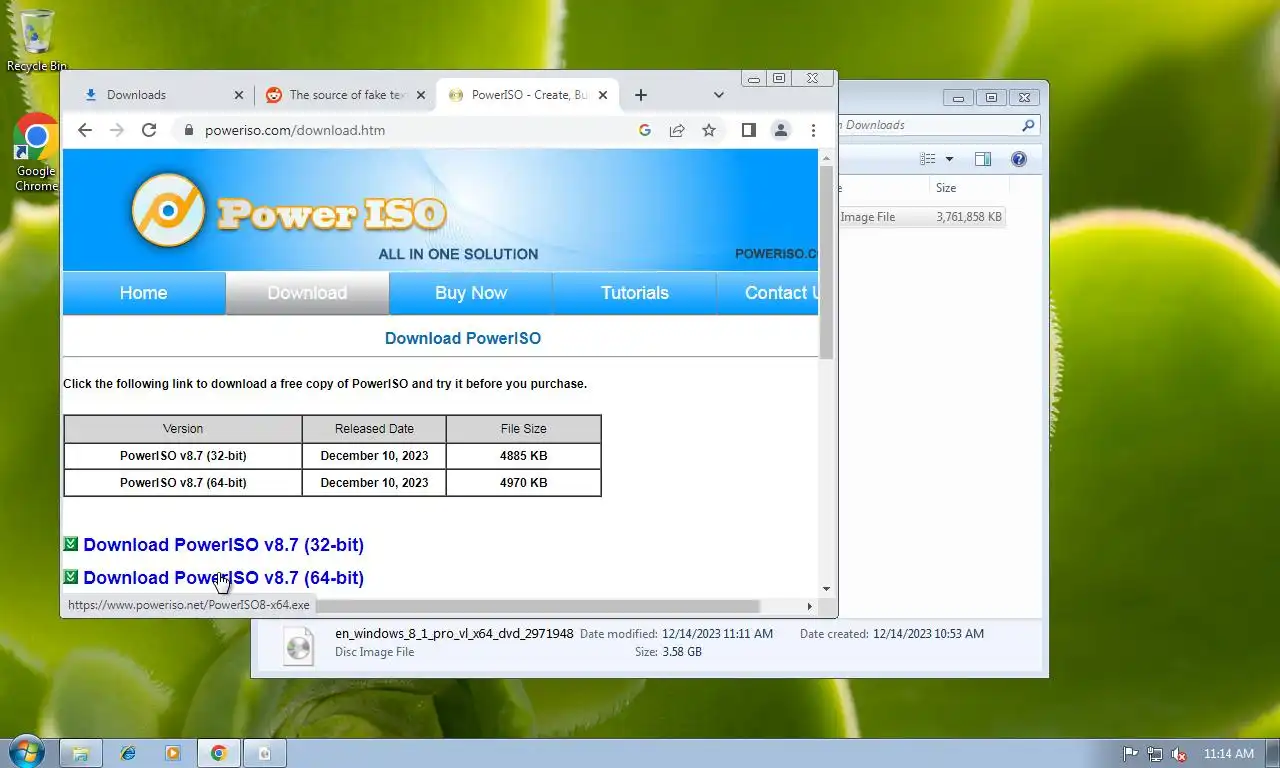Expand Chrome tab search chevron
This screenshot has width=1280, height=768.
[718, 95]
